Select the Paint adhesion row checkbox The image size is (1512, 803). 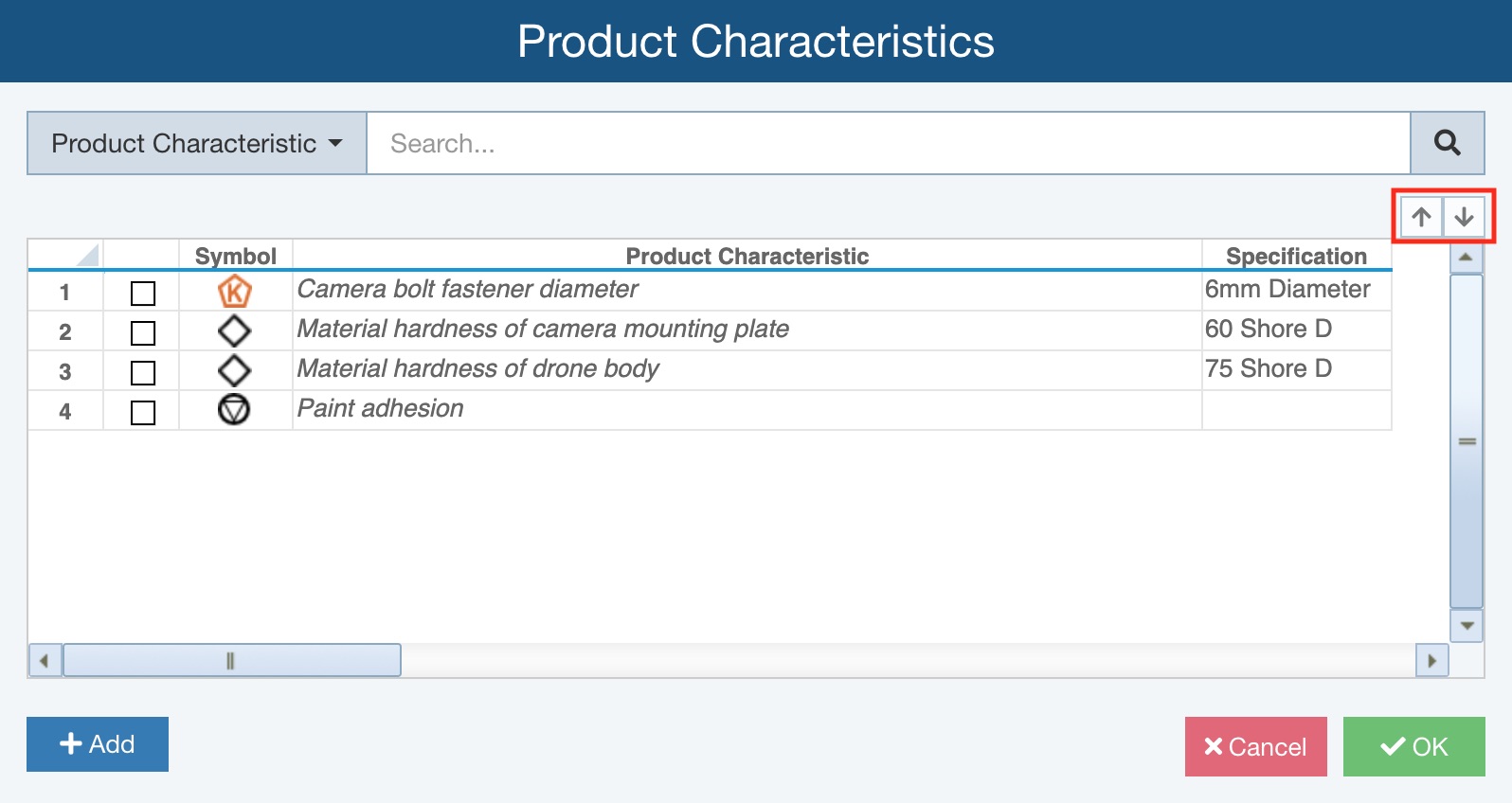(143, 413)
